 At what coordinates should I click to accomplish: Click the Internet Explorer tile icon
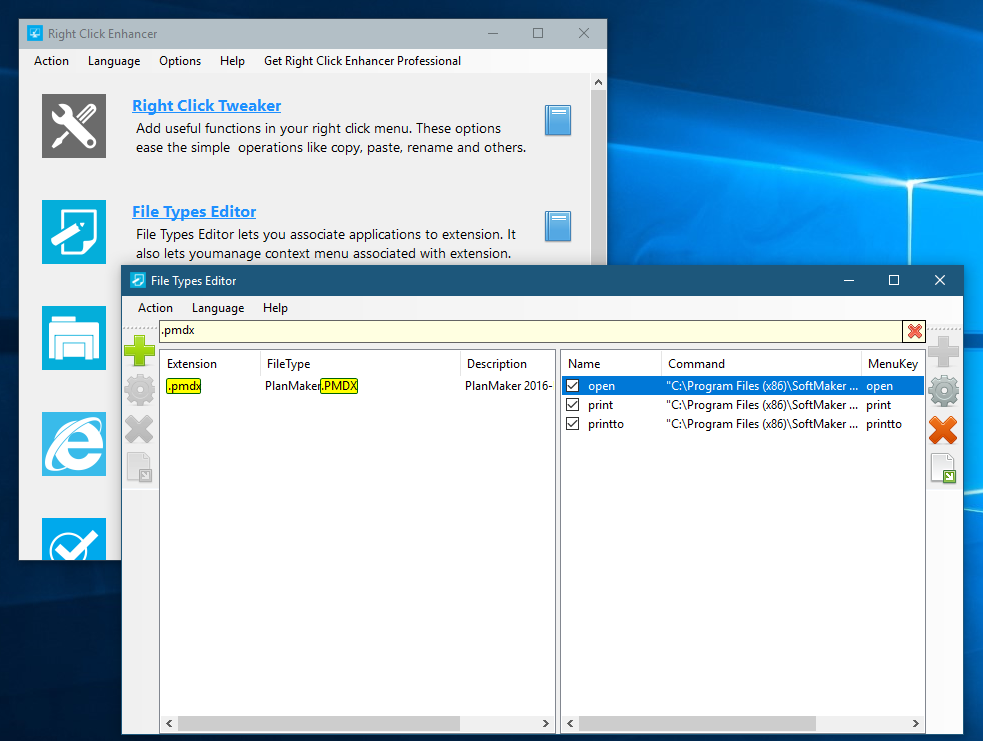[74, 444]
